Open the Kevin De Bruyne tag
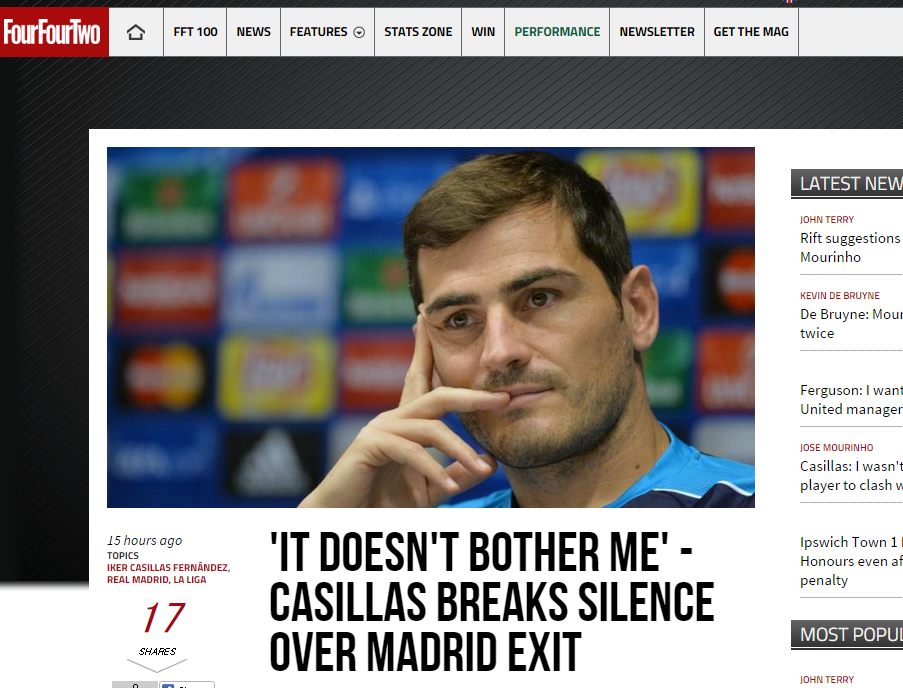The width and height of the screenshot is (903, 688). 840,295
